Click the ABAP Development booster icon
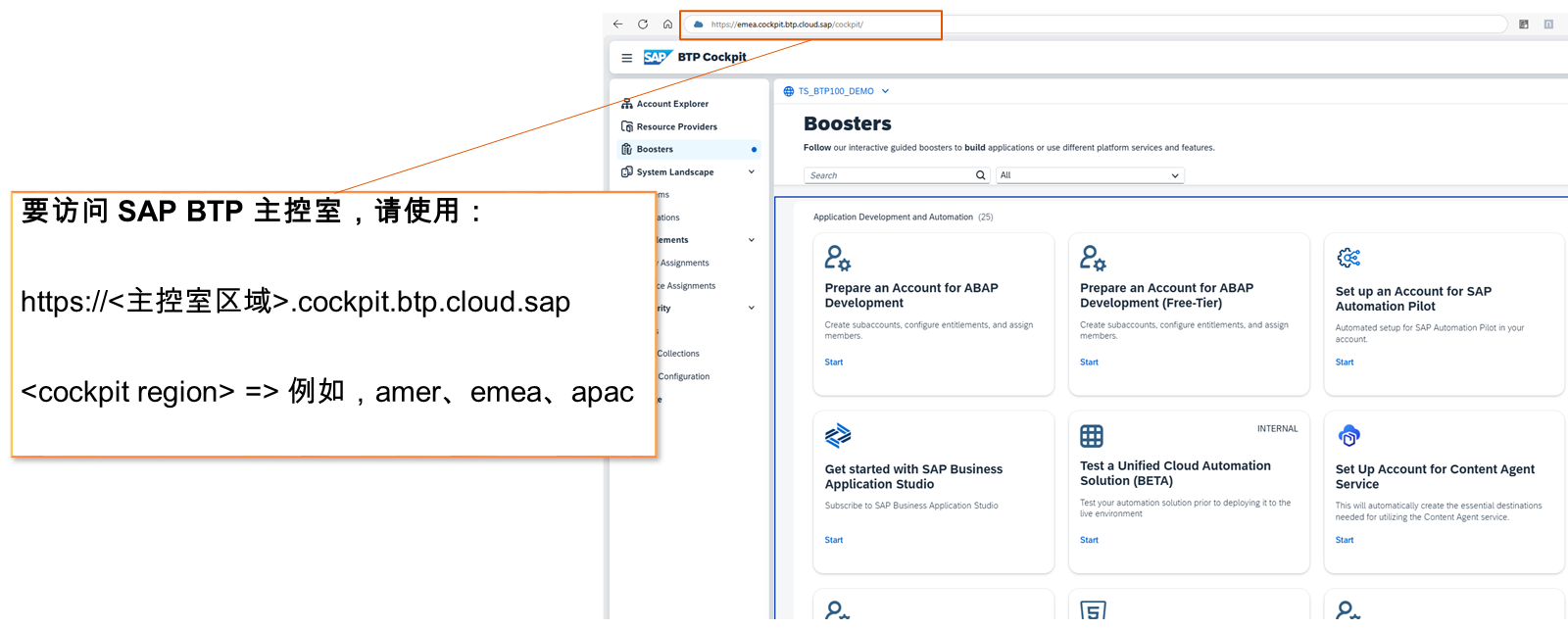 838,258
